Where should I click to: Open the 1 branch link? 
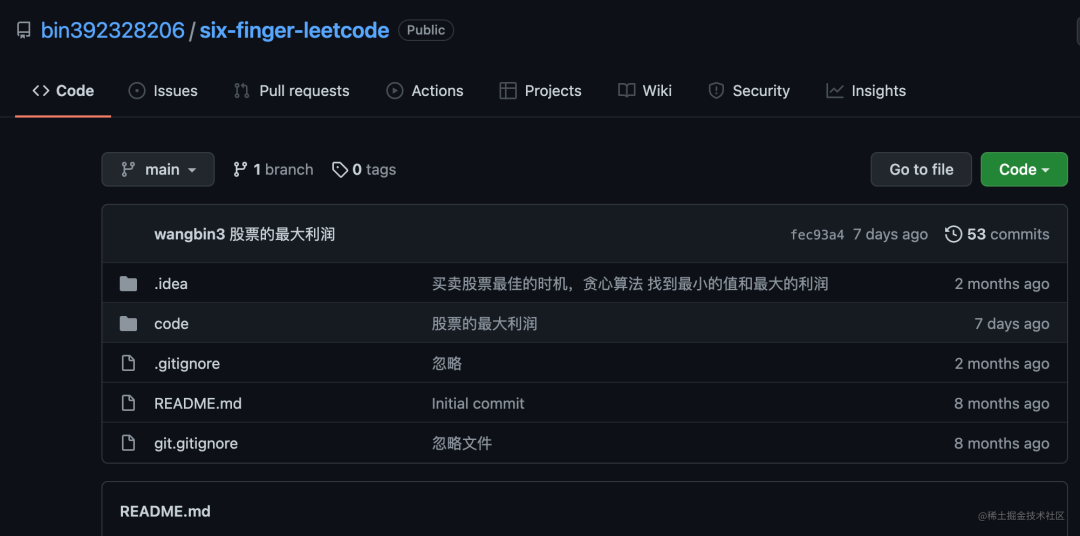[x=273, y=169]
